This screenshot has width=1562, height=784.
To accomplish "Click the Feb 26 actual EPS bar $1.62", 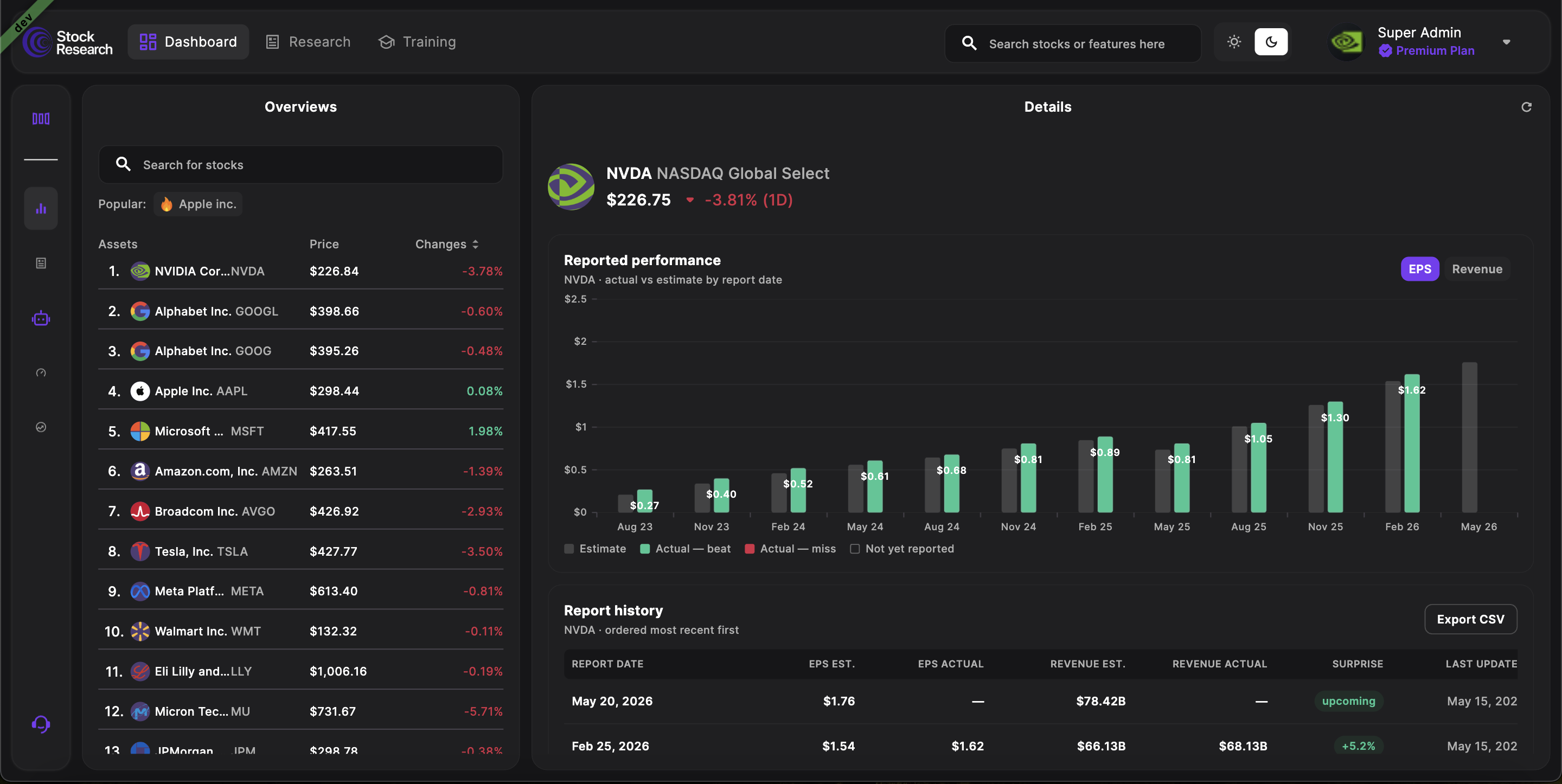I will pos(1412,443).
